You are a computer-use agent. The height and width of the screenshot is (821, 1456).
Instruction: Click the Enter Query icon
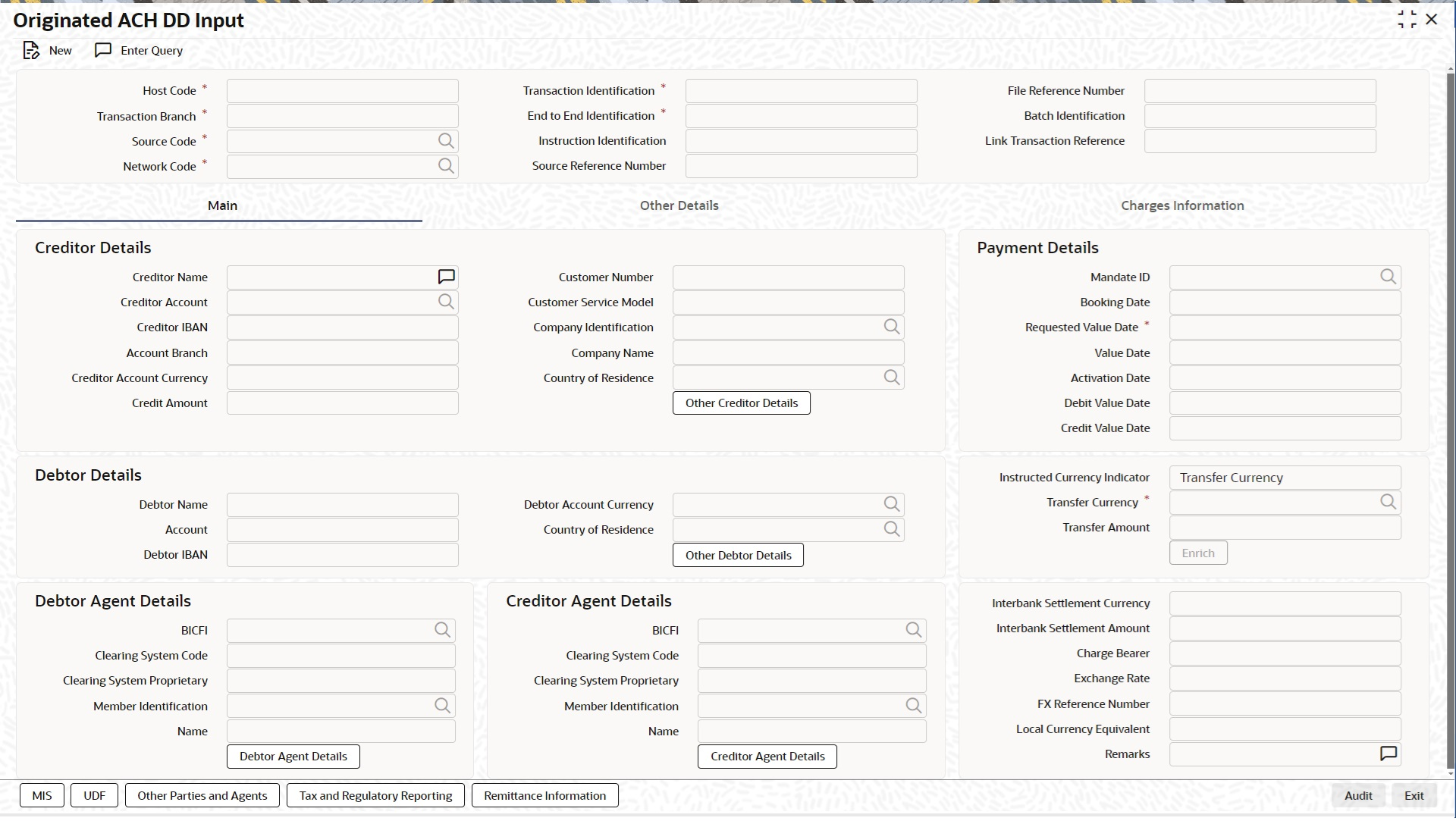(x=103, y=51)
